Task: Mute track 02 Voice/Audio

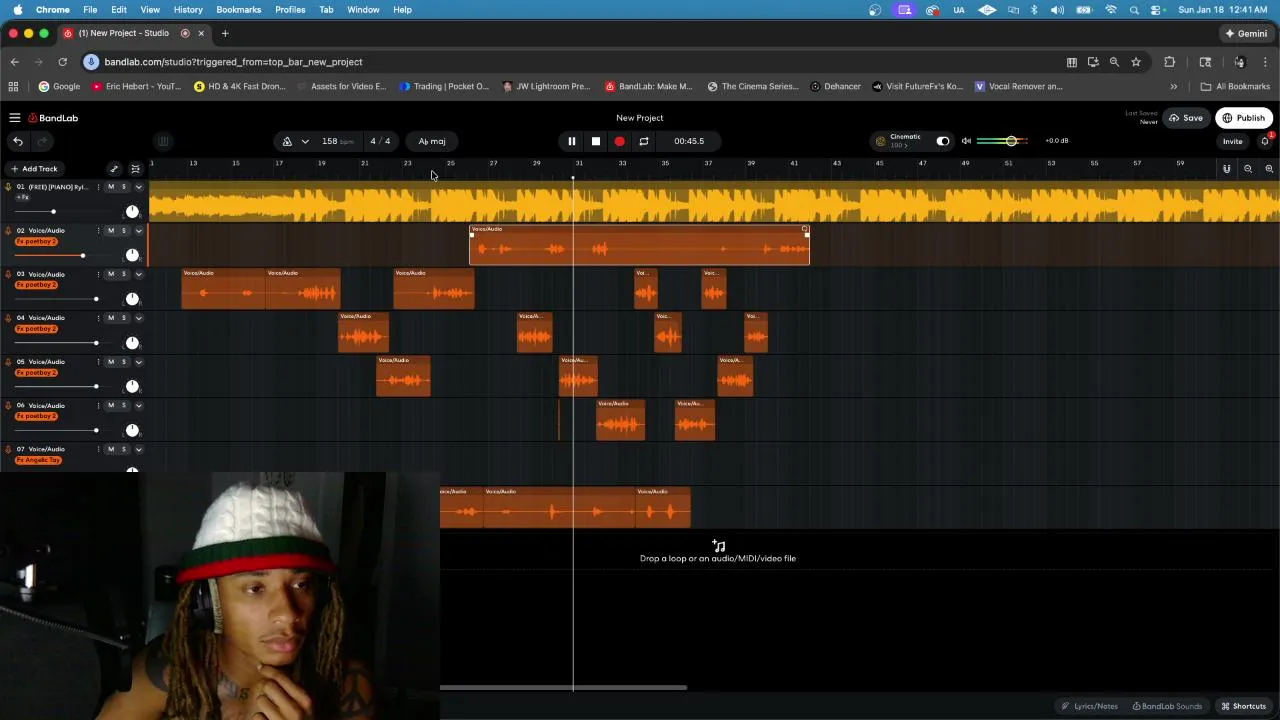Action: [111, 230]
